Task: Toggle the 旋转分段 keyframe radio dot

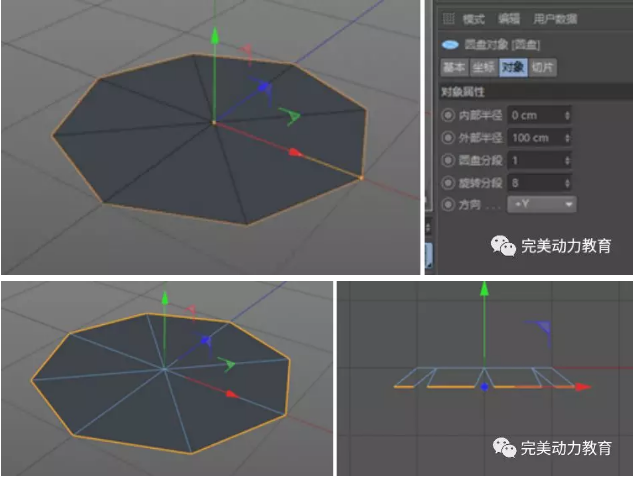Action: coord(447,182)
